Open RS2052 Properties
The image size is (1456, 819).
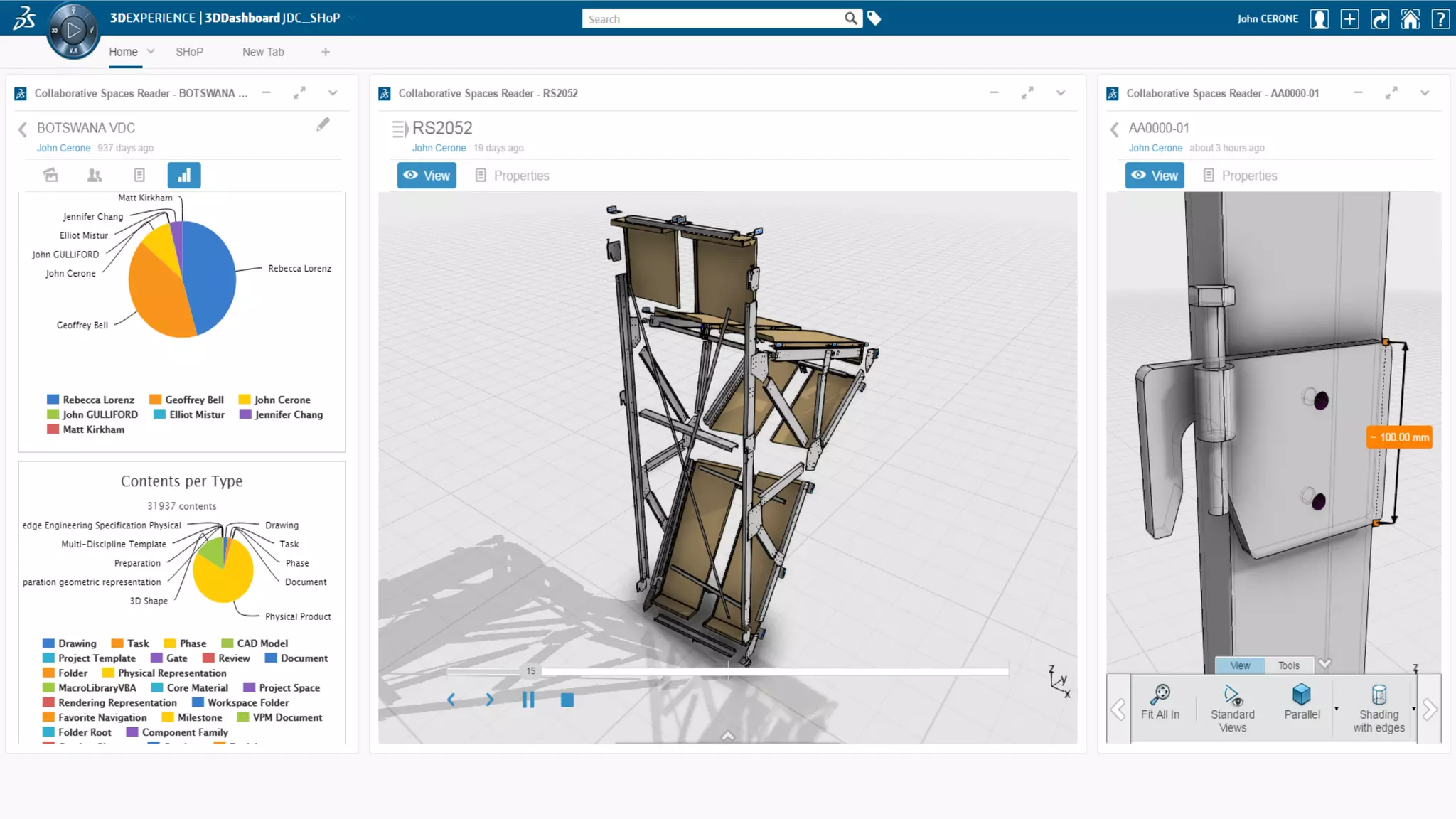(512, 175)
